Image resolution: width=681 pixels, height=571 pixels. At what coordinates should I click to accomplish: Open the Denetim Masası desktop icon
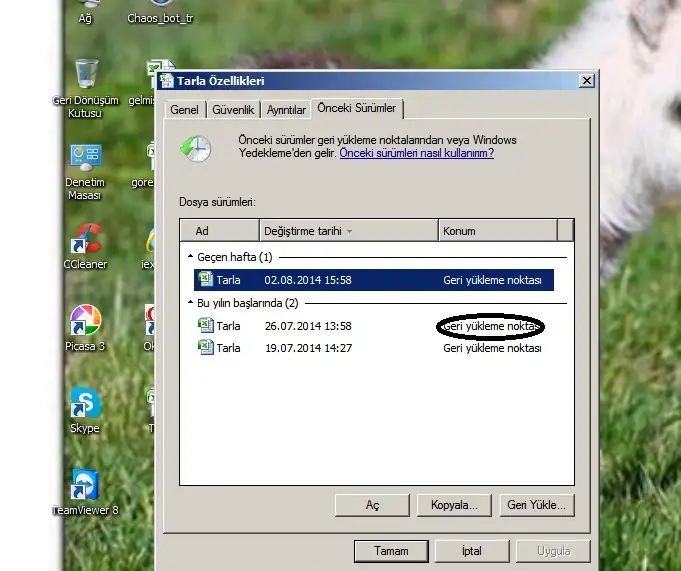[x=86, y=157]
